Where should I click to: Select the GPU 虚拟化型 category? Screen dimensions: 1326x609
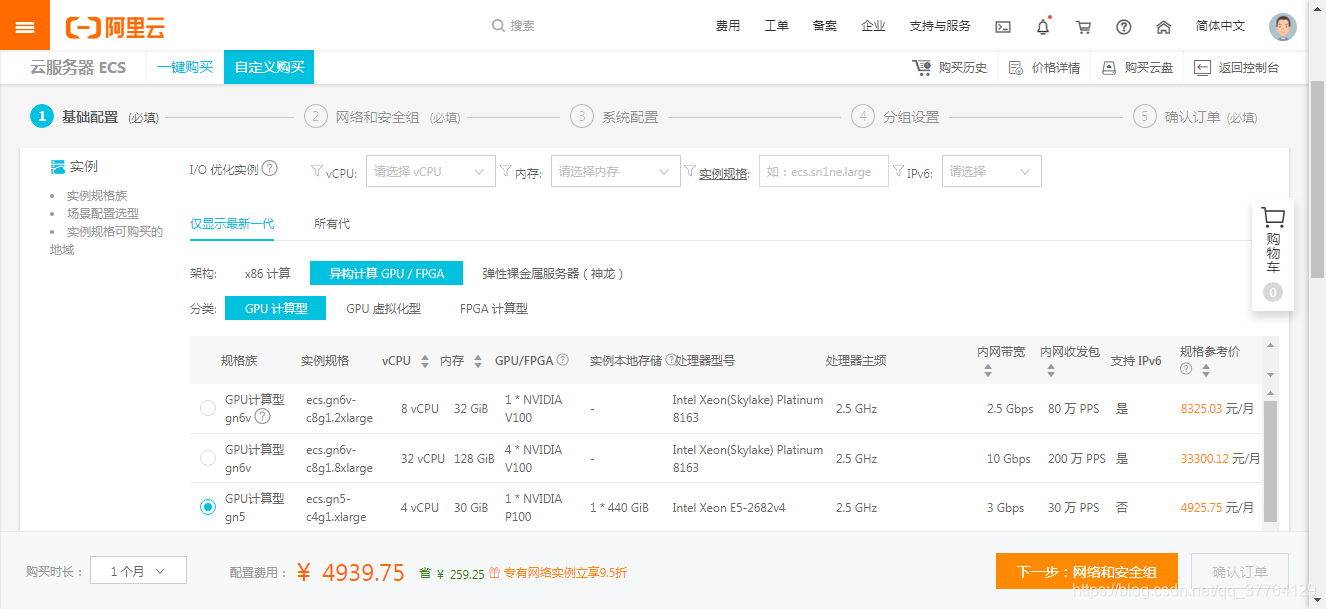383,309
